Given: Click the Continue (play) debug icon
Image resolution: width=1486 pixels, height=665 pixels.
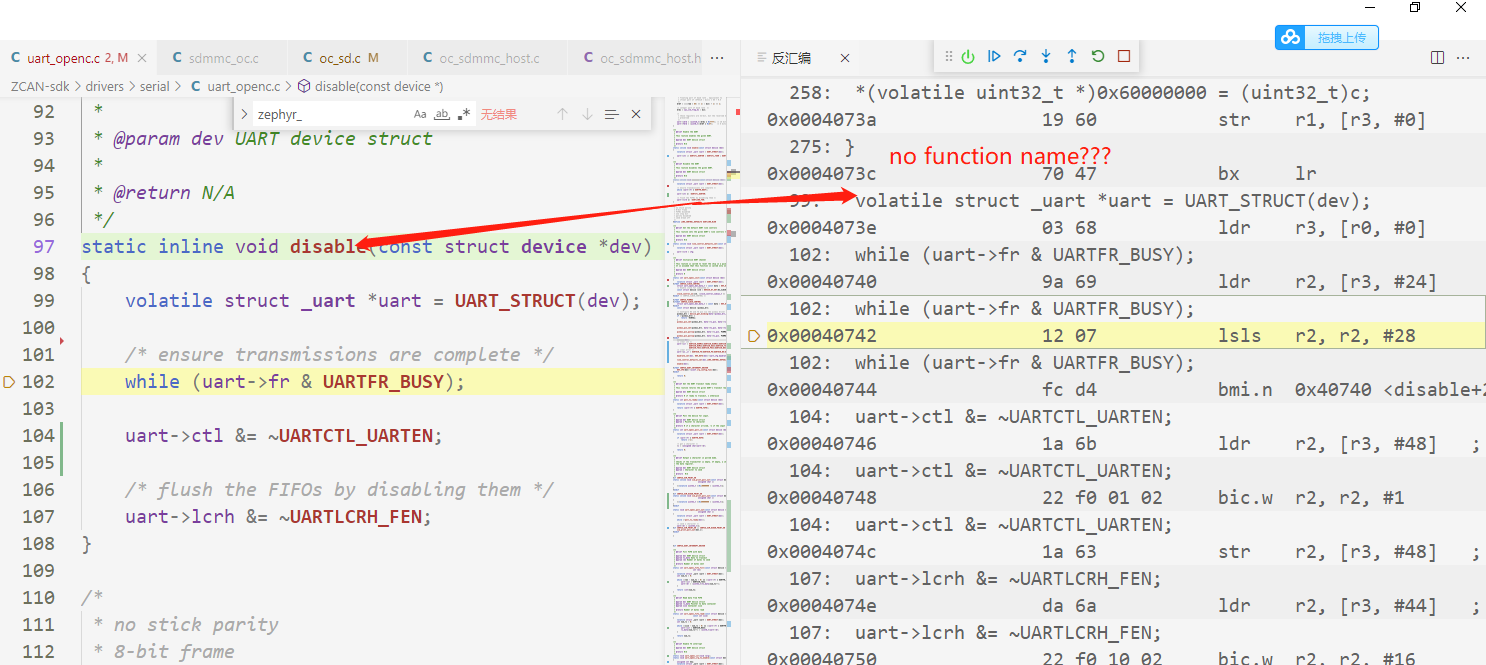Looking at the screenshot, I should pyautogui.click(x=993, y=57).
